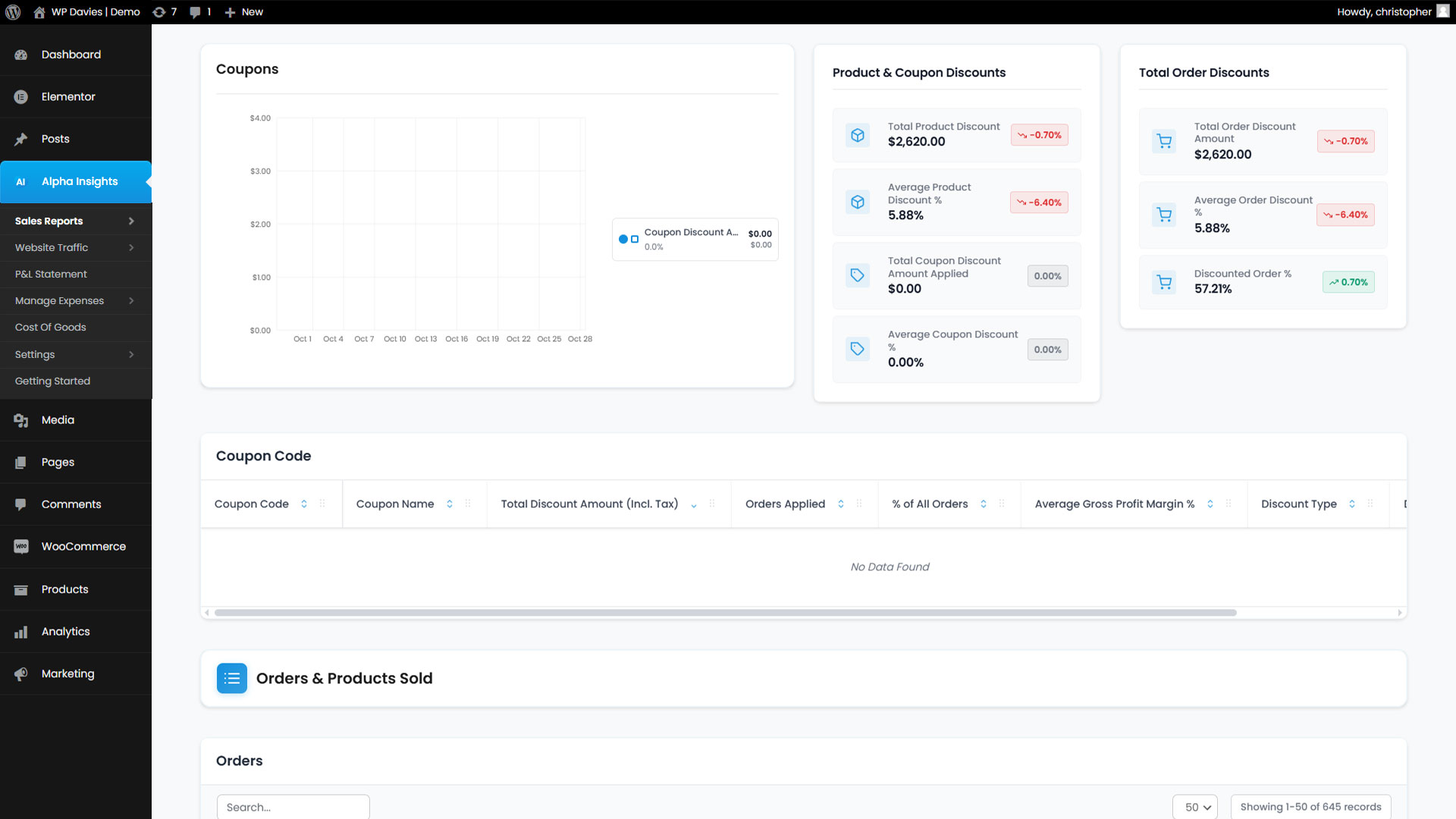Open the P&L Statement menu item

click(51, 275)
